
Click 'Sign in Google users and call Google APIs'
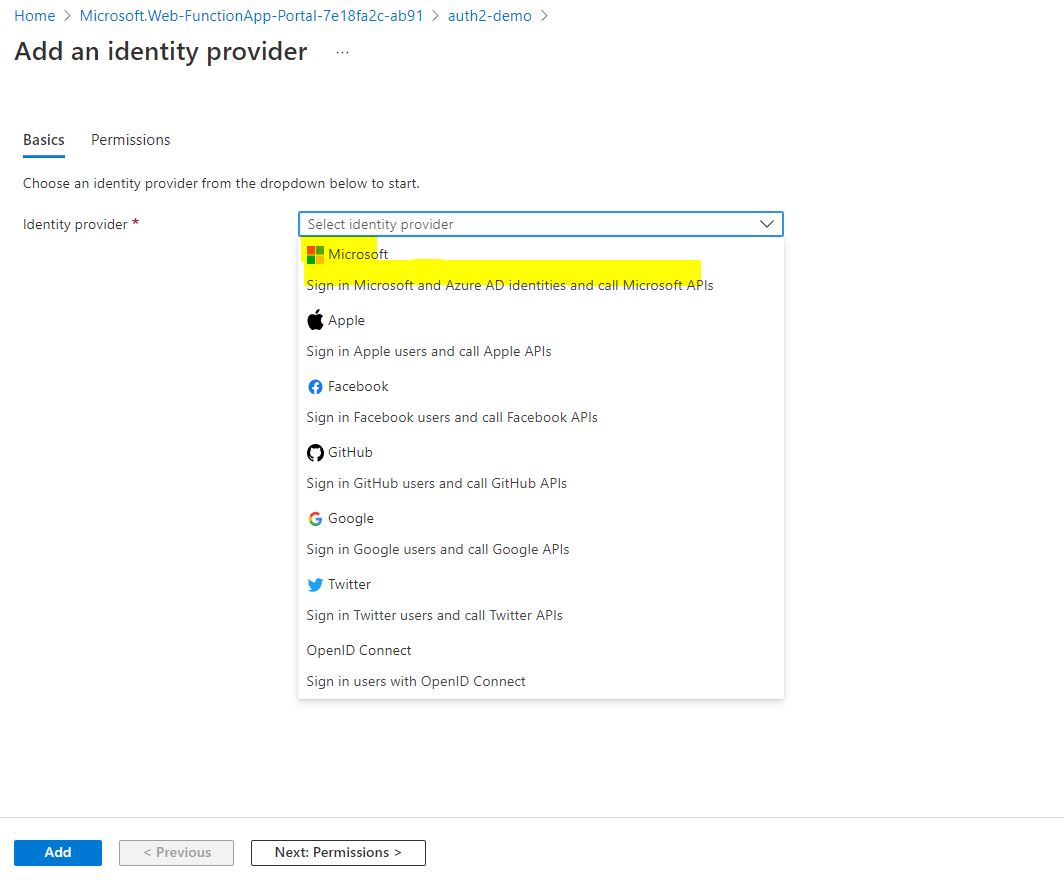[x=438, y=549]
